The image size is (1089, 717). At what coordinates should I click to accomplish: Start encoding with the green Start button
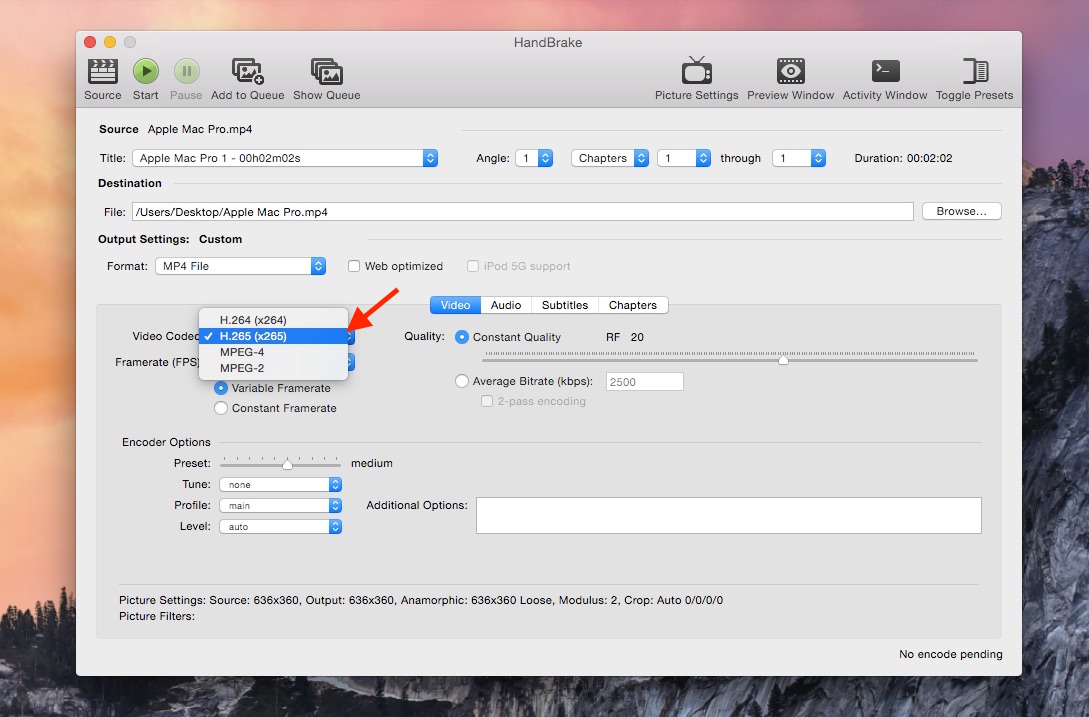click(x=146, y=71)
